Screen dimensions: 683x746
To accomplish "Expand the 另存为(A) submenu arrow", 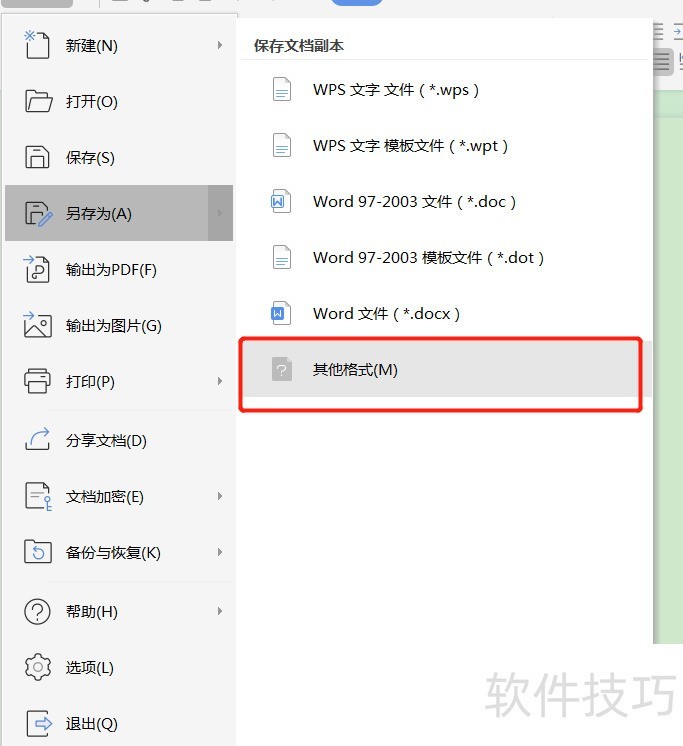I will [220, 213].
